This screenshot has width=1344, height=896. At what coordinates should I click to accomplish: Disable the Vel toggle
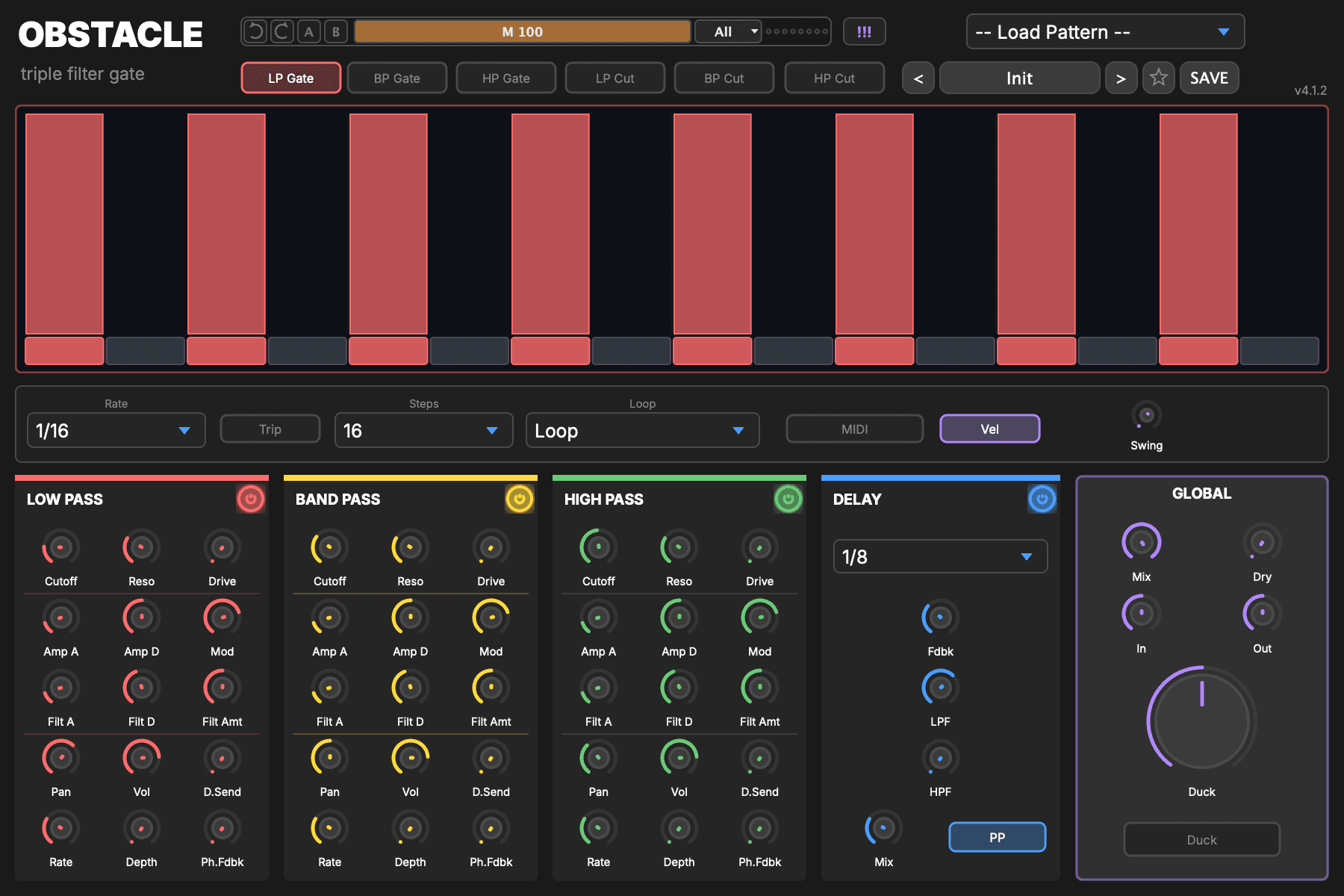(x=989, y=429)
